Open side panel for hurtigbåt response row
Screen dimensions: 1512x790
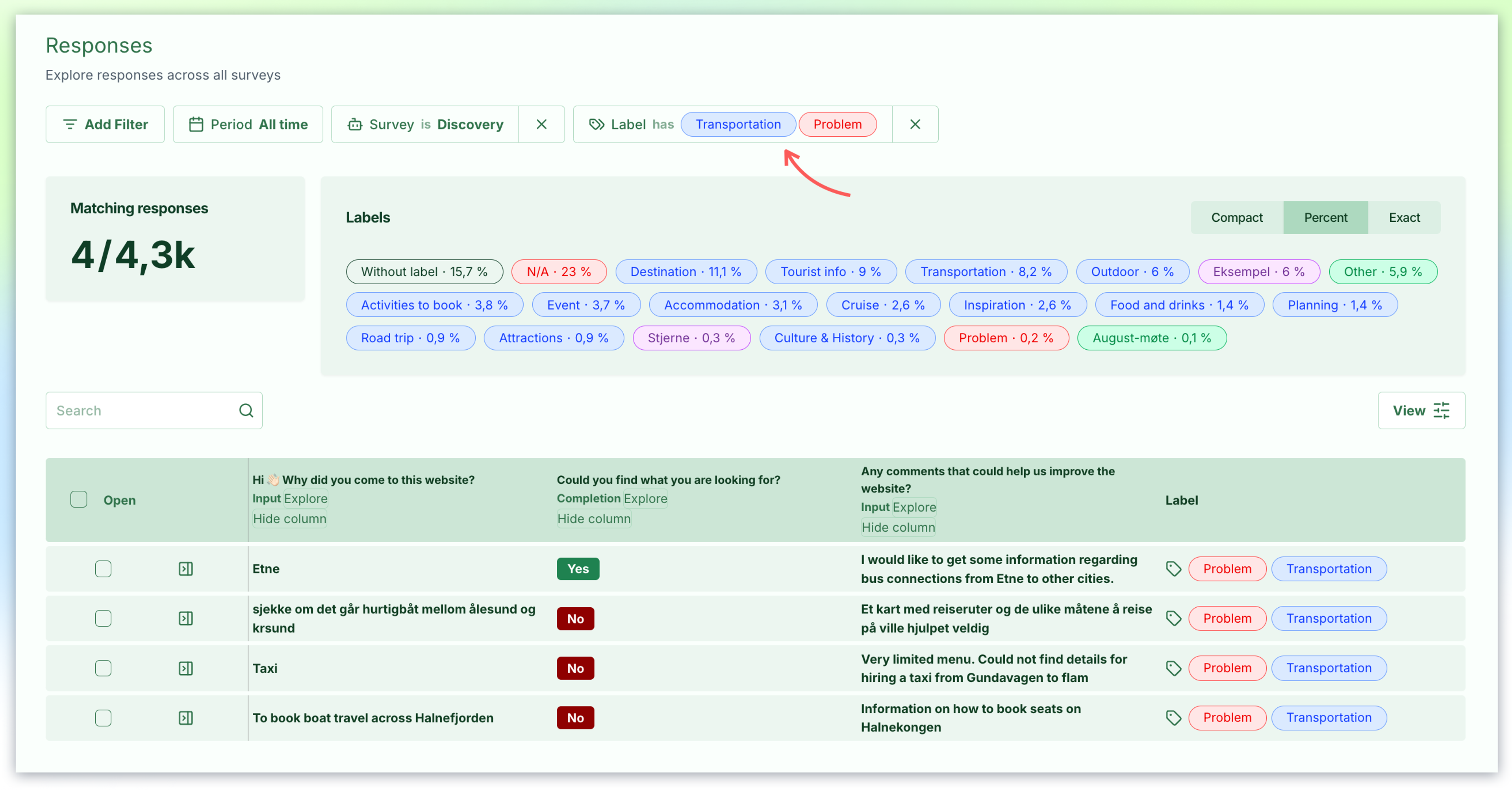click(185, 619)
